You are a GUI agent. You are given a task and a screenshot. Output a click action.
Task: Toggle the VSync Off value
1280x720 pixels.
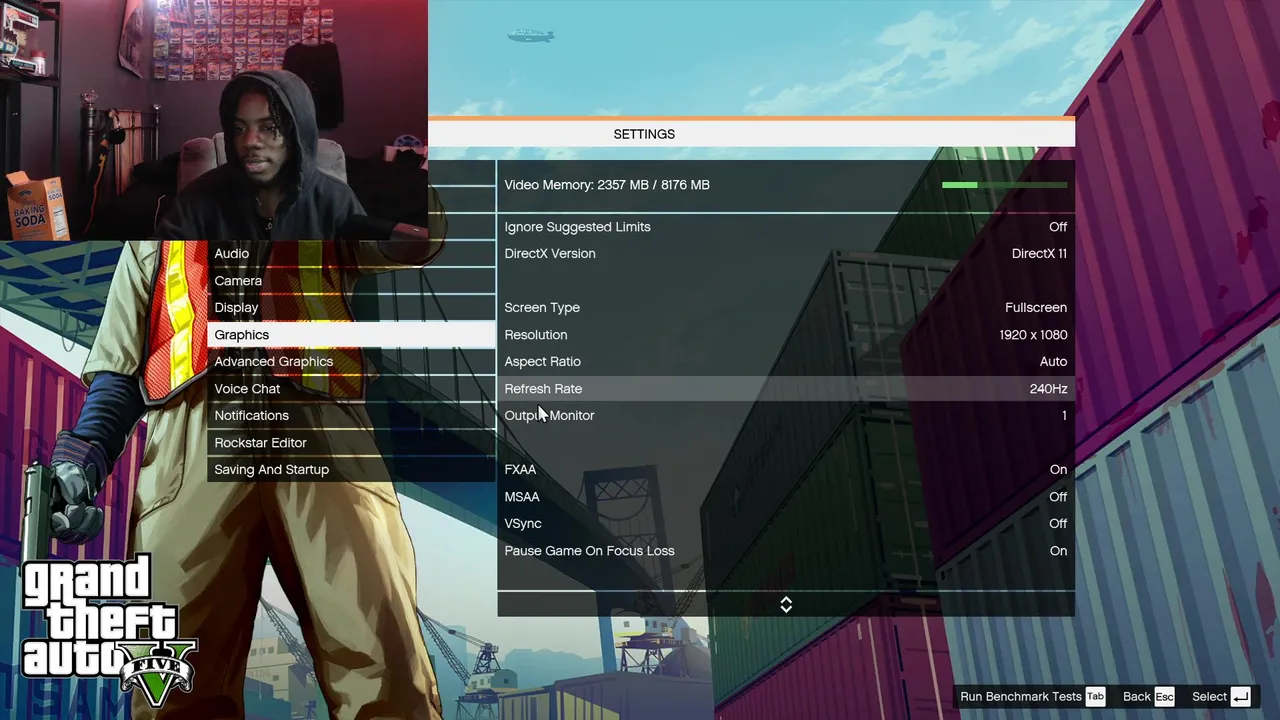coord(1058,524)
